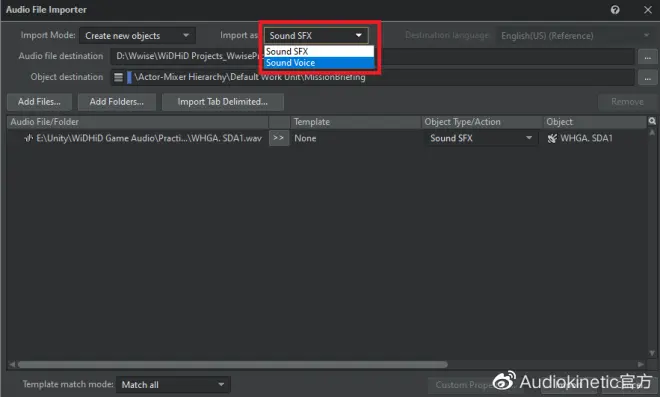660x397 pixels.
Task: Click the audio waveform icon beside WHGA. SDA1.wav
Action: tap(29, 138)
